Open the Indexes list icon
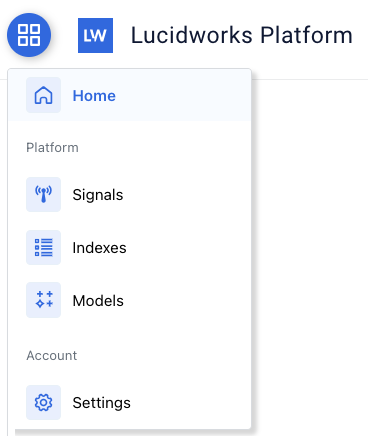This screenshot has width=368, height=436. (43, 247)
